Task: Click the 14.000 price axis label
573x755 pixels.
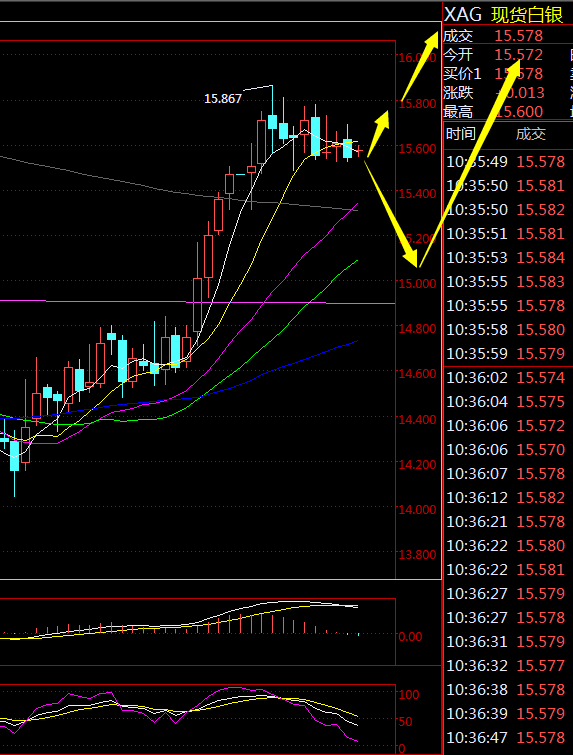Action: click(417, 509)
